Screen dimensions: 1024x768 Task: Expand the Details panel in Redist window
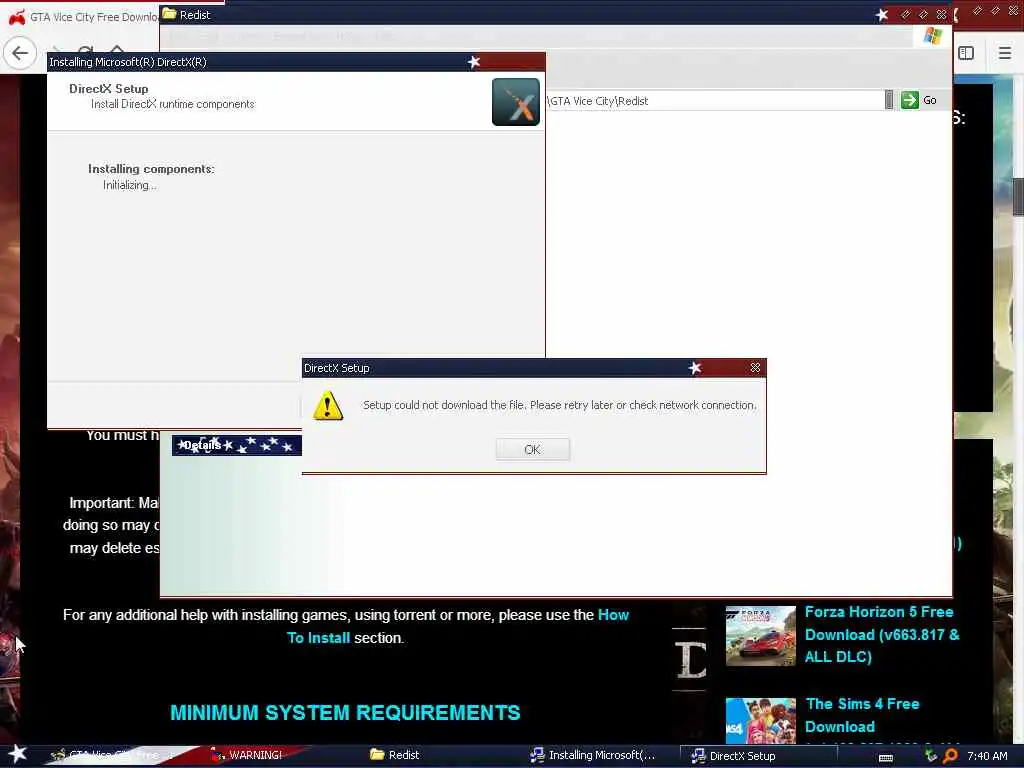pyautogui.click(x=236, y=445)
